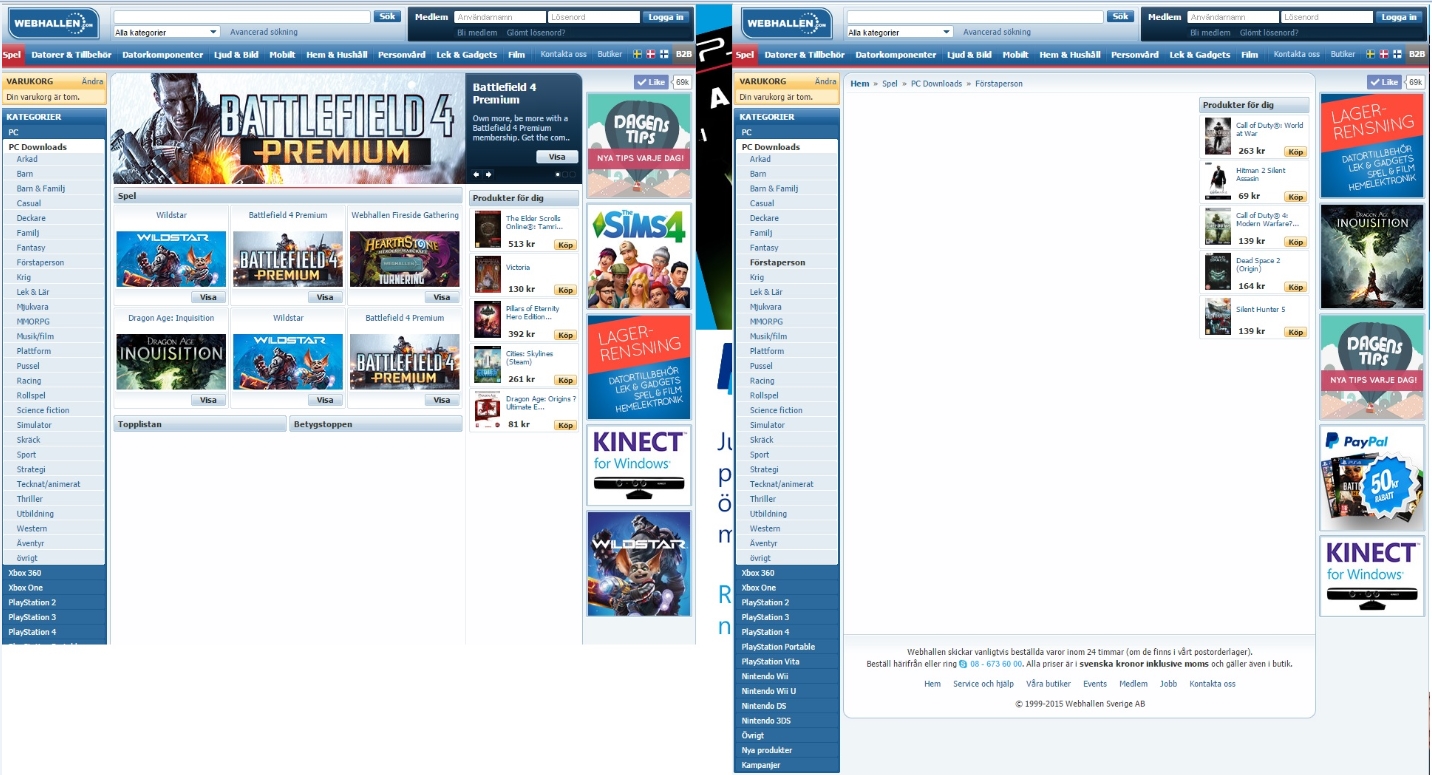
Task: Expand the Nintendo 3DS category
Action: (788, 721)
